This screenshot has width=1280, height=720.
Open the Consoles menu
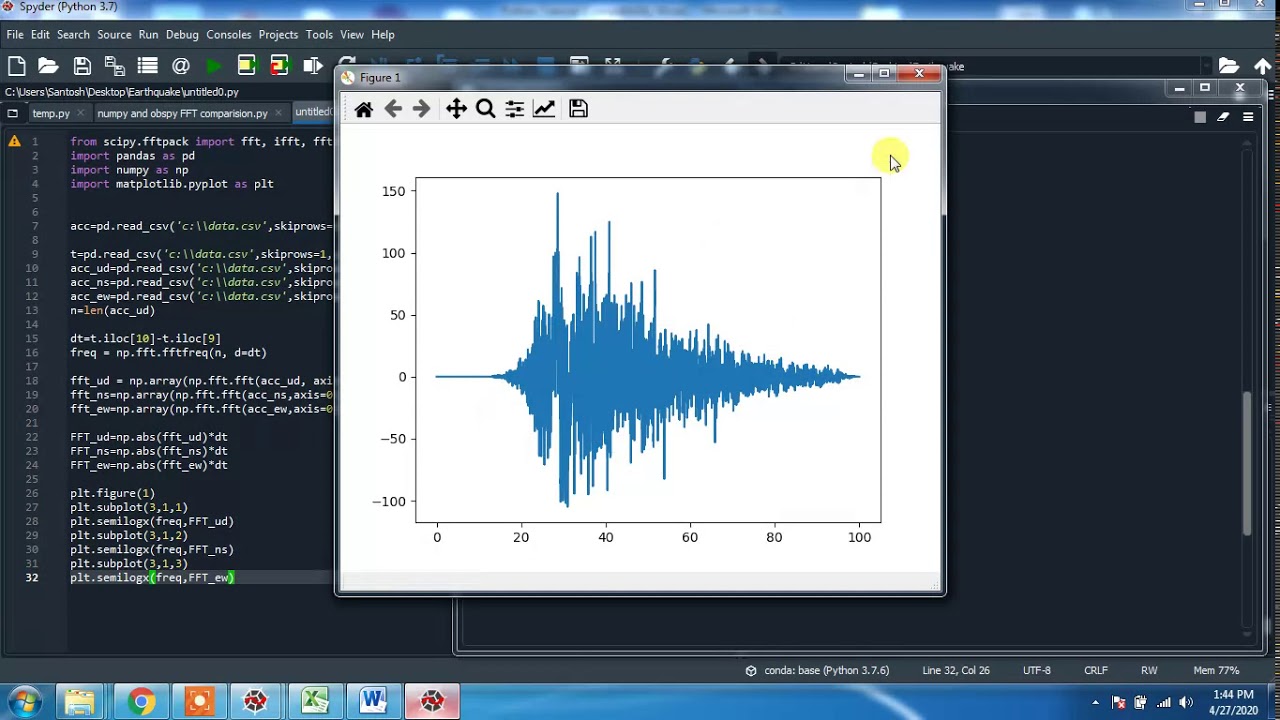[x=229, y=34]
